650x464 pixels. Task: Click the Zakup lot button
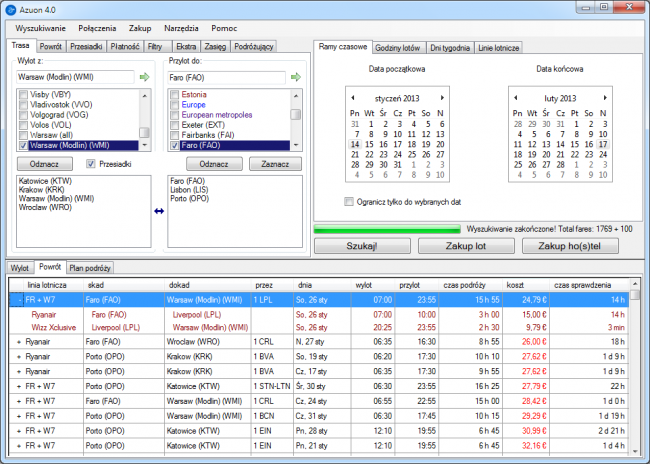pos(468,245)
